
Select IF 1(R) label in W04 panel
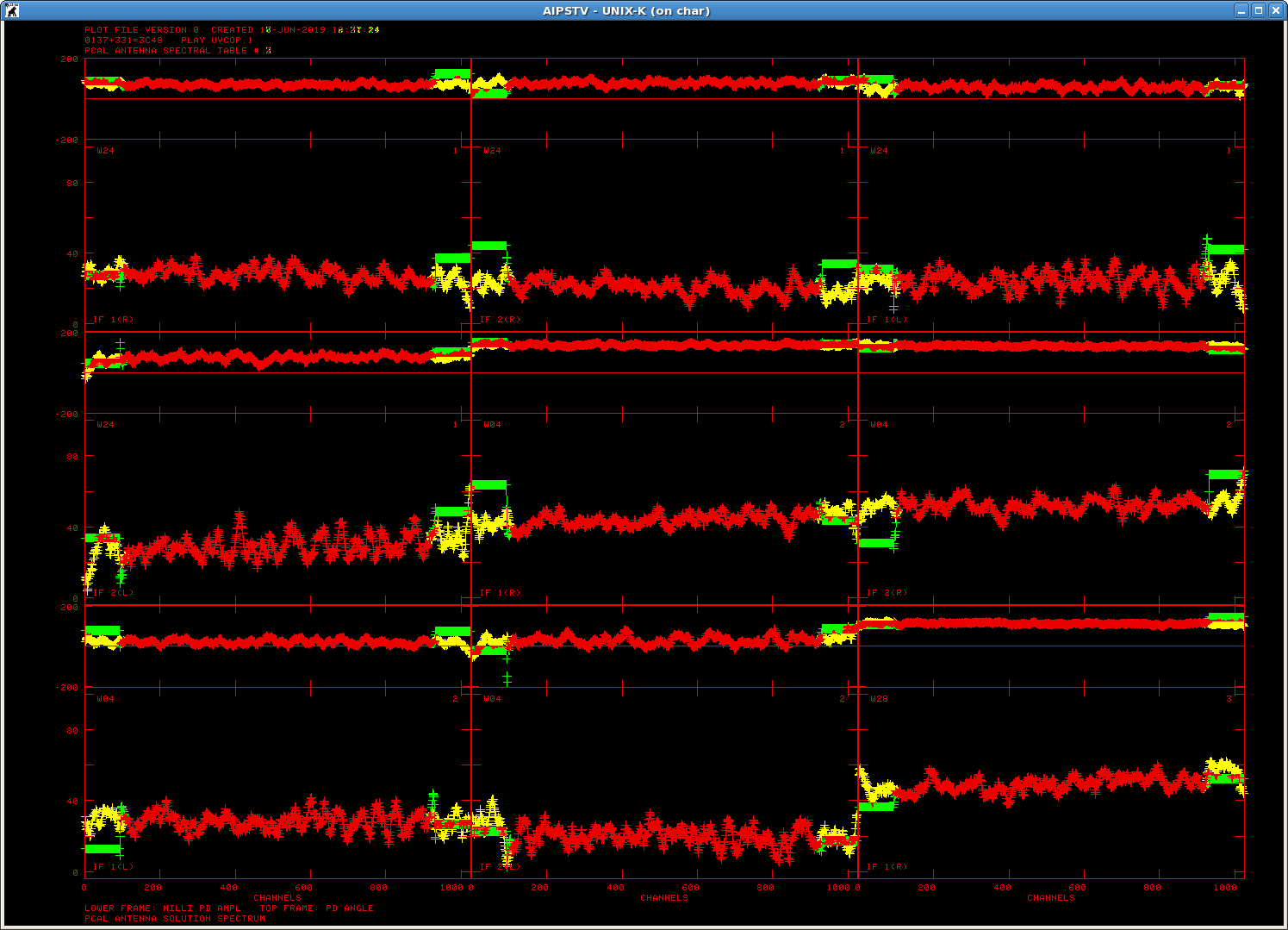(500, 593)
